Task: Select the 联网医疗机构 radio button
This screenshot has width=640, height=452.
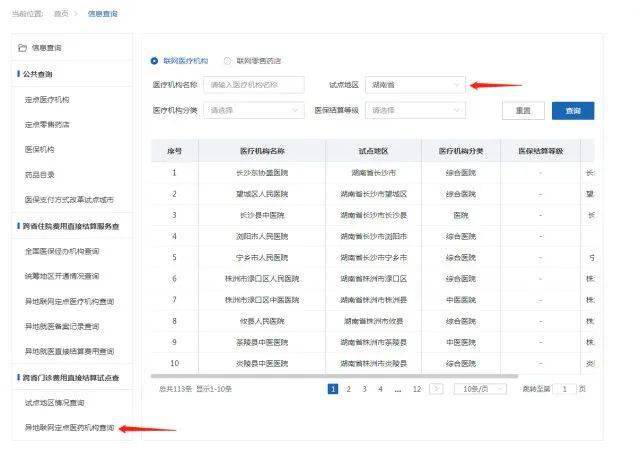Action: (154, 61)
